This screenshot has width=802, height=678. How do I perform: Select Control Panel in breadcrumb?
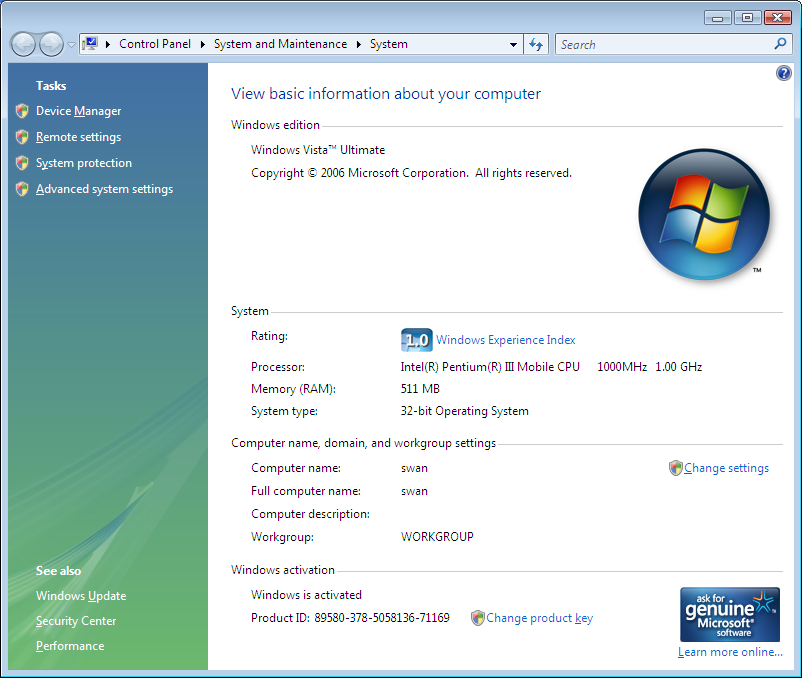155,44
